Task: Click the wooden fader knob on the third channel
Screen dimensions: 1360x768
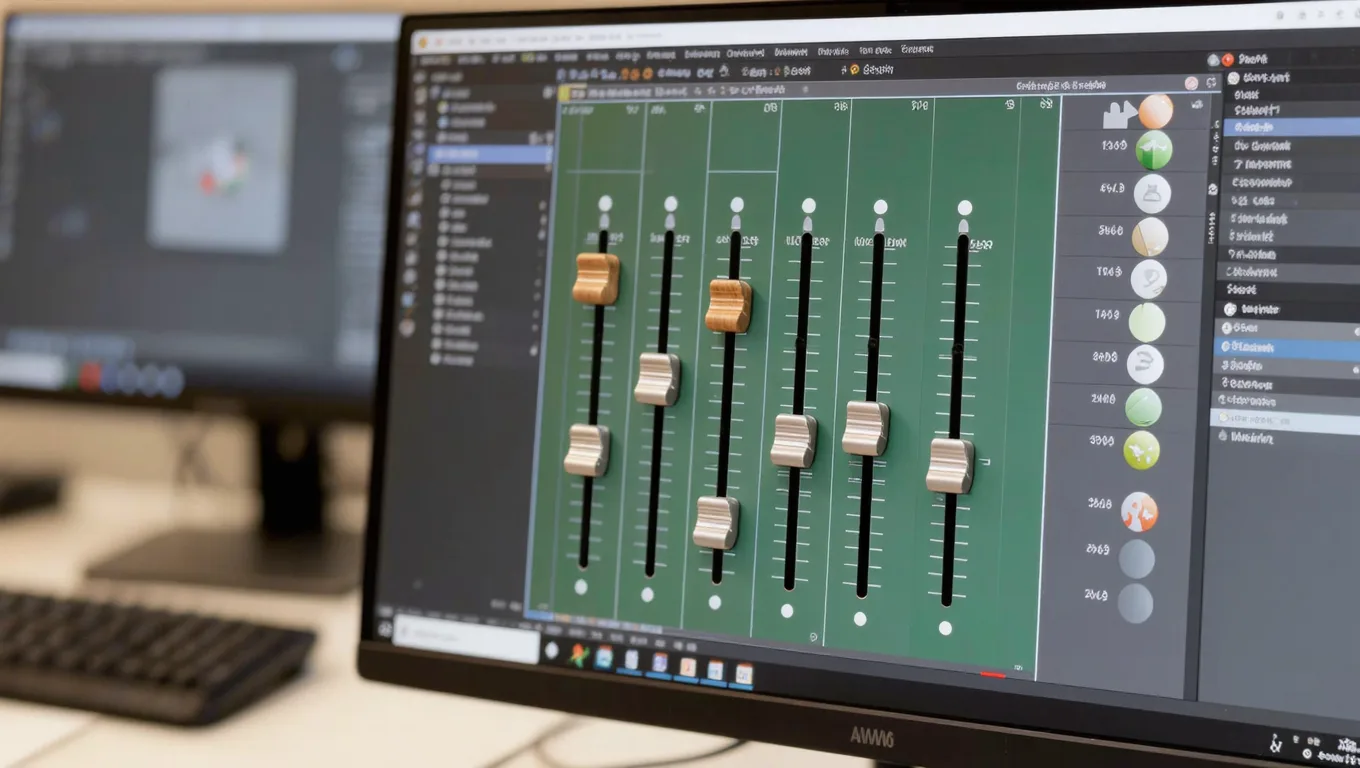Action: (x=728, y=305)
